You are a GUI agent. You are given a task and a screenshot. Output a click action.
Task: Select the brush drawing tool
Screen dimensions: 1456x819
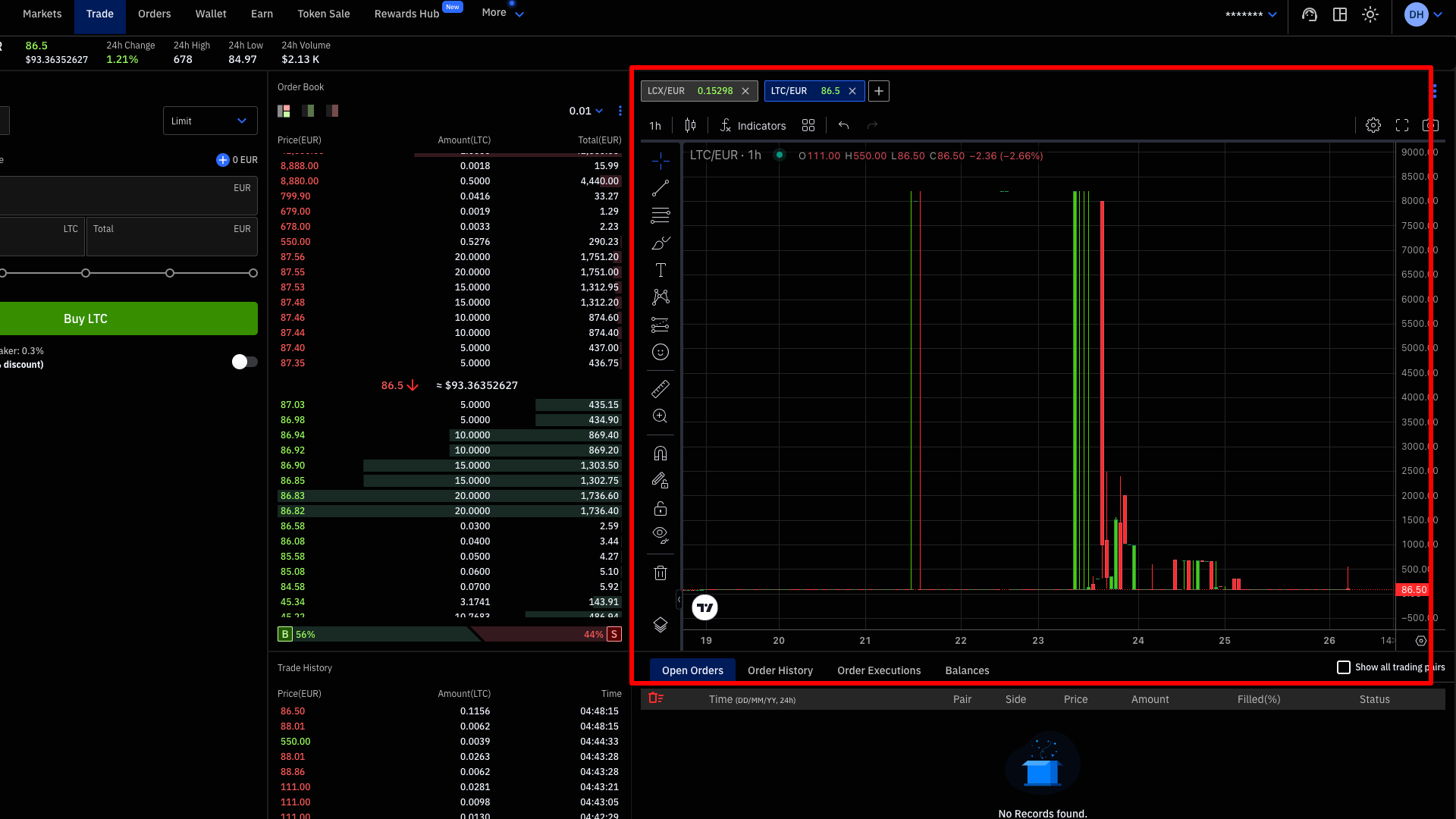pos(661,243)
